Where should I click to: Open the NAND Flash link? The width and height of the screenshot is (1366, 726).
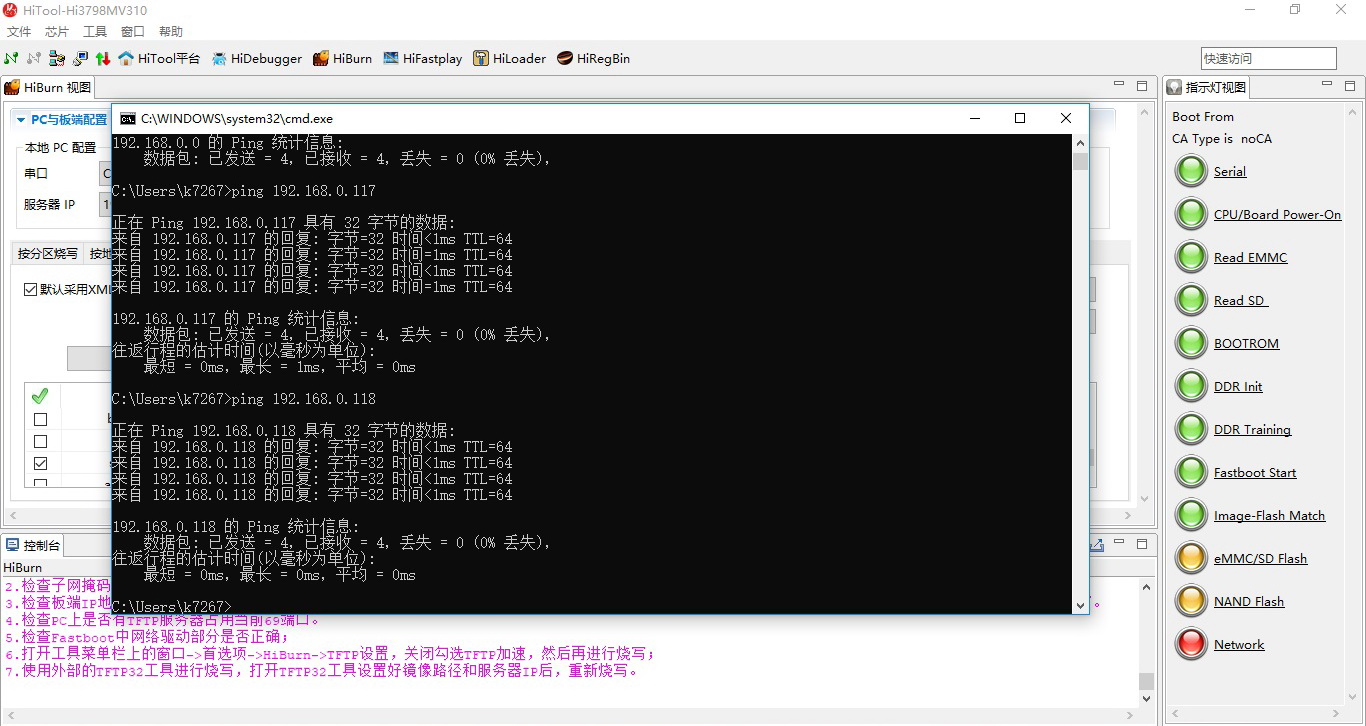pos(1249,602)
